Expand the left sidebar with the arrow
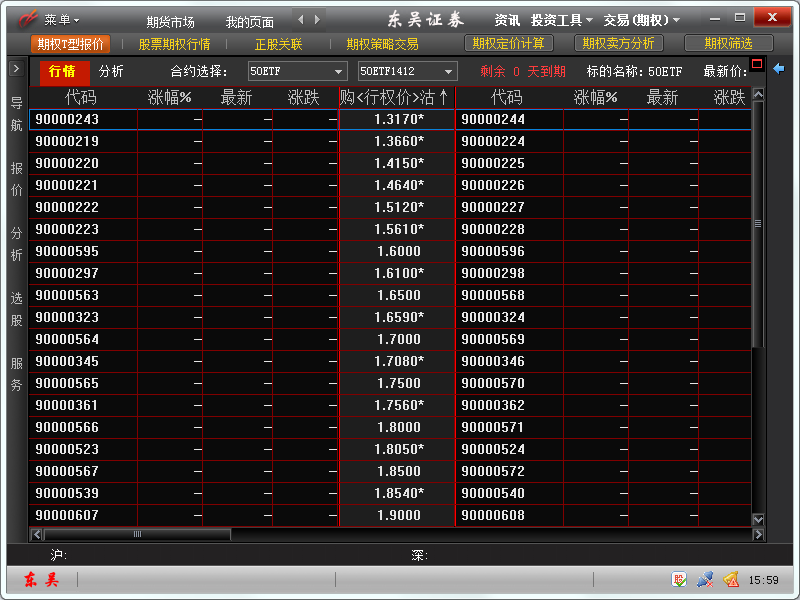Viewport: 800px width, 600px height. [16, 68]
